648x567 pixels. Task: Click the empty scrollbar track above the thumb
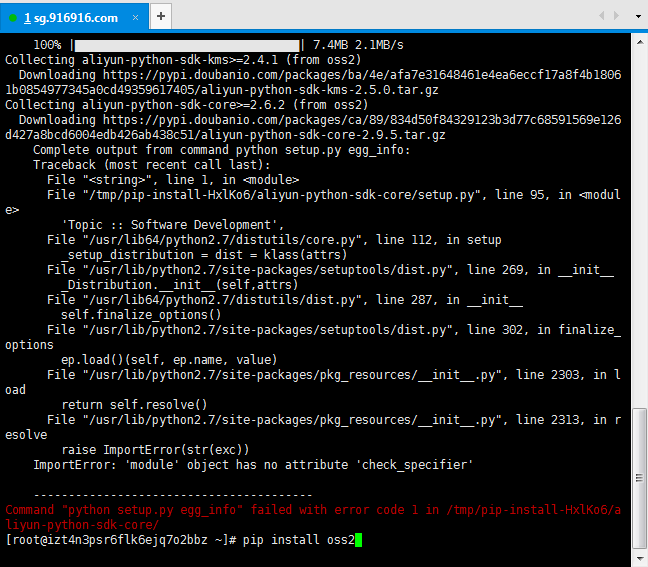(640, 229)
